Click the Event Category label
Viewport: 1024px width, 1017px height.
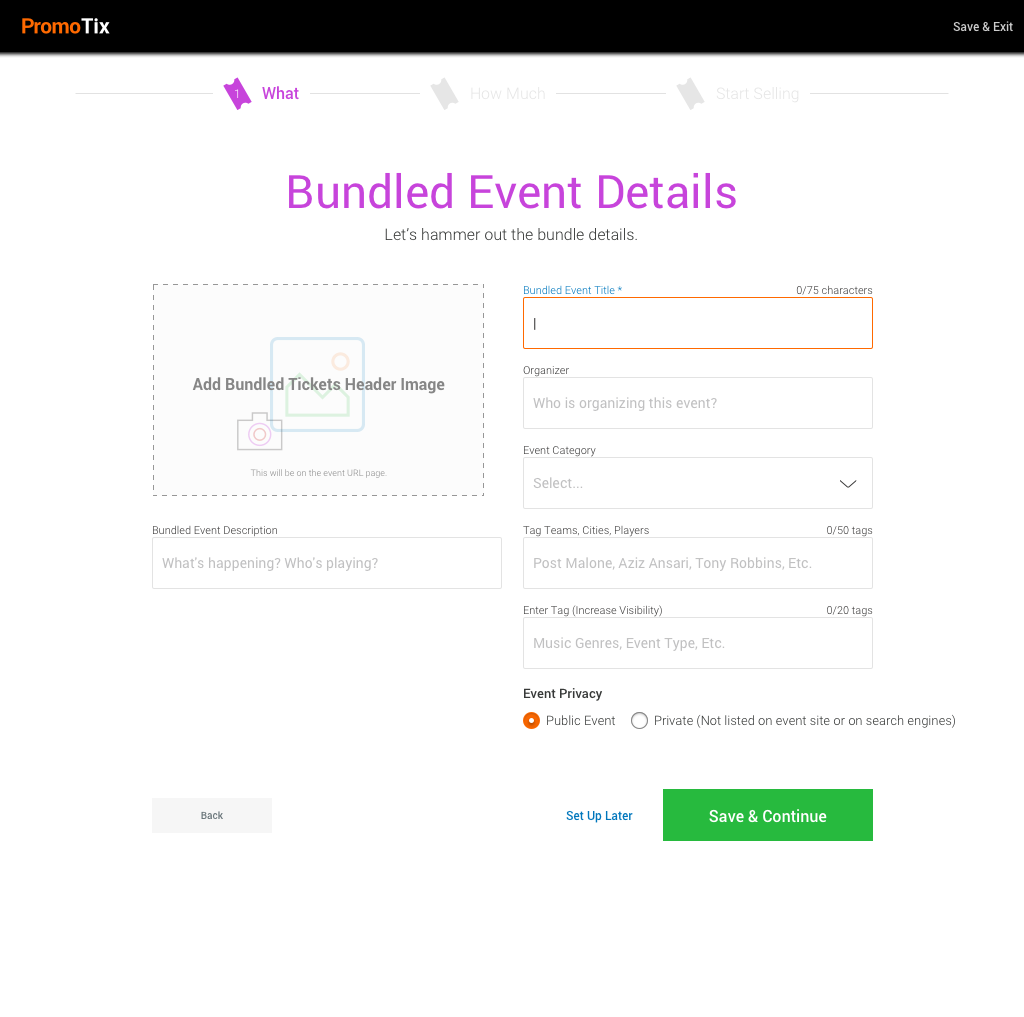(x=559, y=450)
